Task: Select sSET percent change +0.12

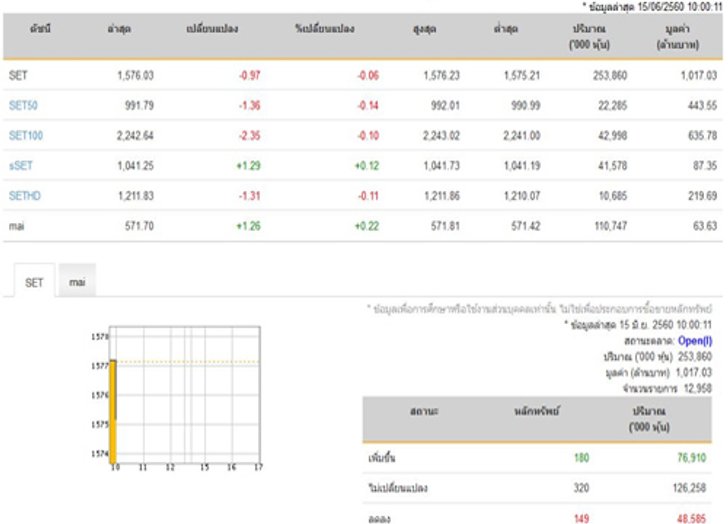Action: pyautogui.click(x=367, y=166)
